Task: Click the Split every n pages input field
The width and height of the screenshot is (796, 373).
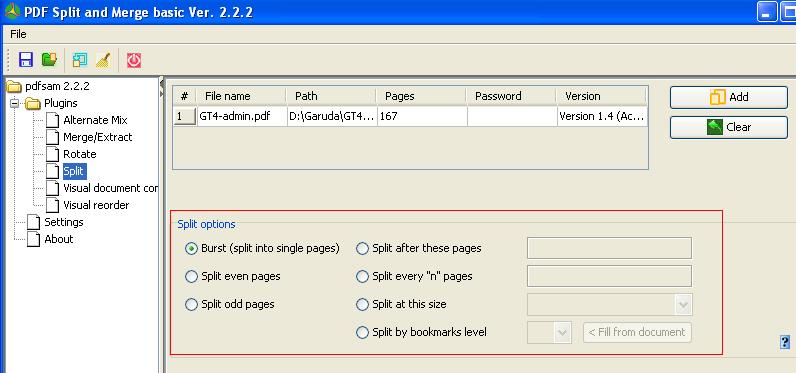Action: [x=609, y=276]
